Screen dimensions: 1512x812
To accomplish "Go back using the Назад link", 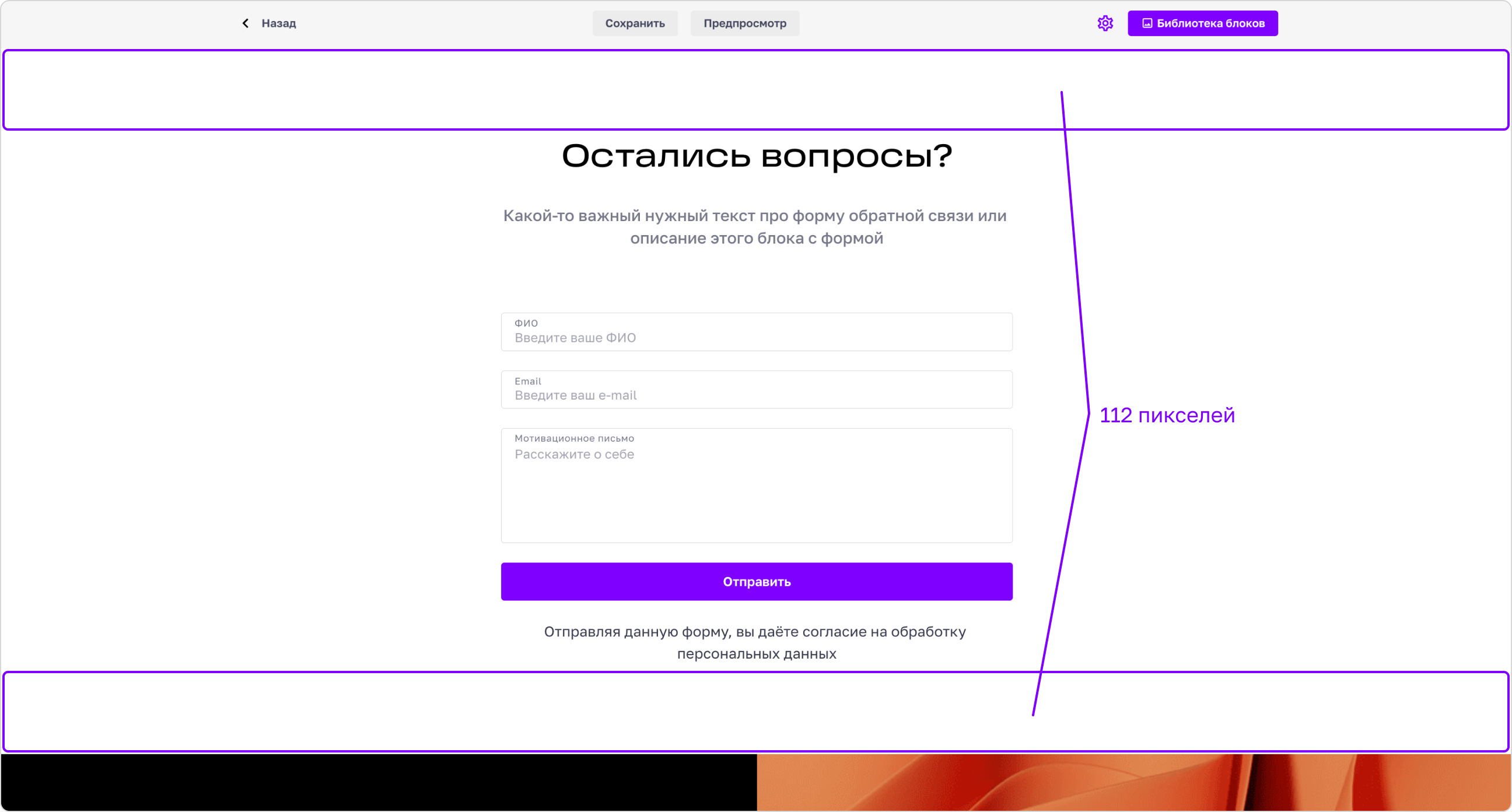I will pyautogui.click(x=278, y=23).
